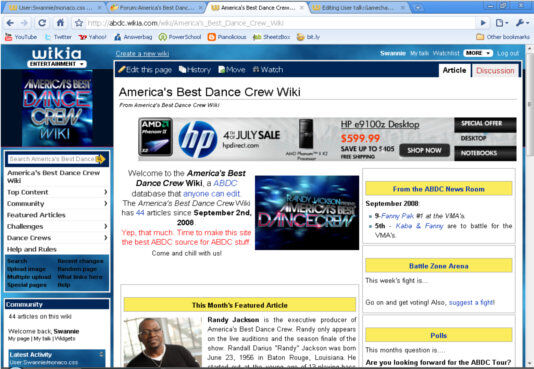Click the Shop Now button in the HP ad
Viewport: 534px width, 369px height.
(x=424, y=150)
